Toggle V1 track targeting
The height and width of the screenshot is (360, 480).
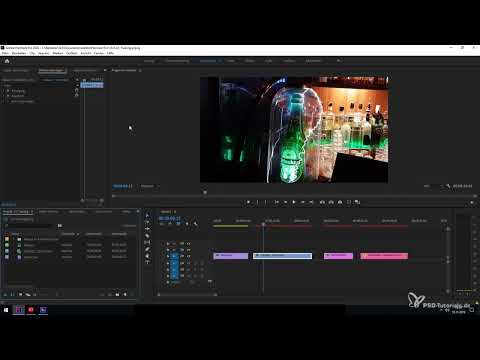(x=174, y=256)
